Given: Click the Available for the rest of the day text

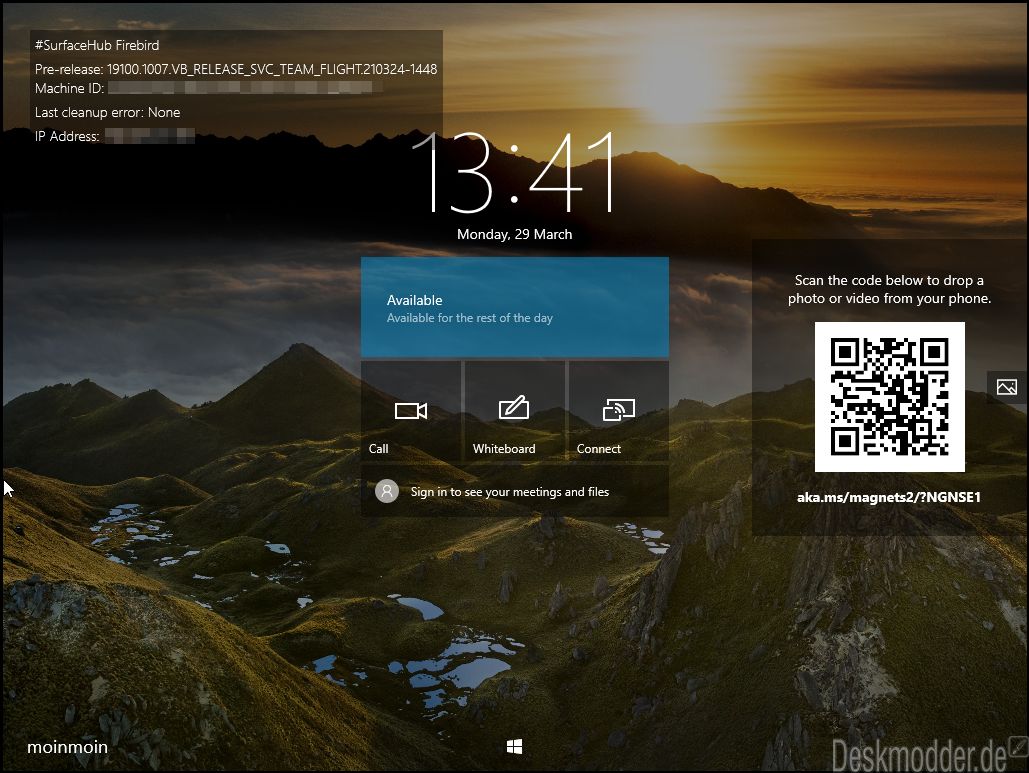Looking at the screenshot, I should (x=469, y=318).
